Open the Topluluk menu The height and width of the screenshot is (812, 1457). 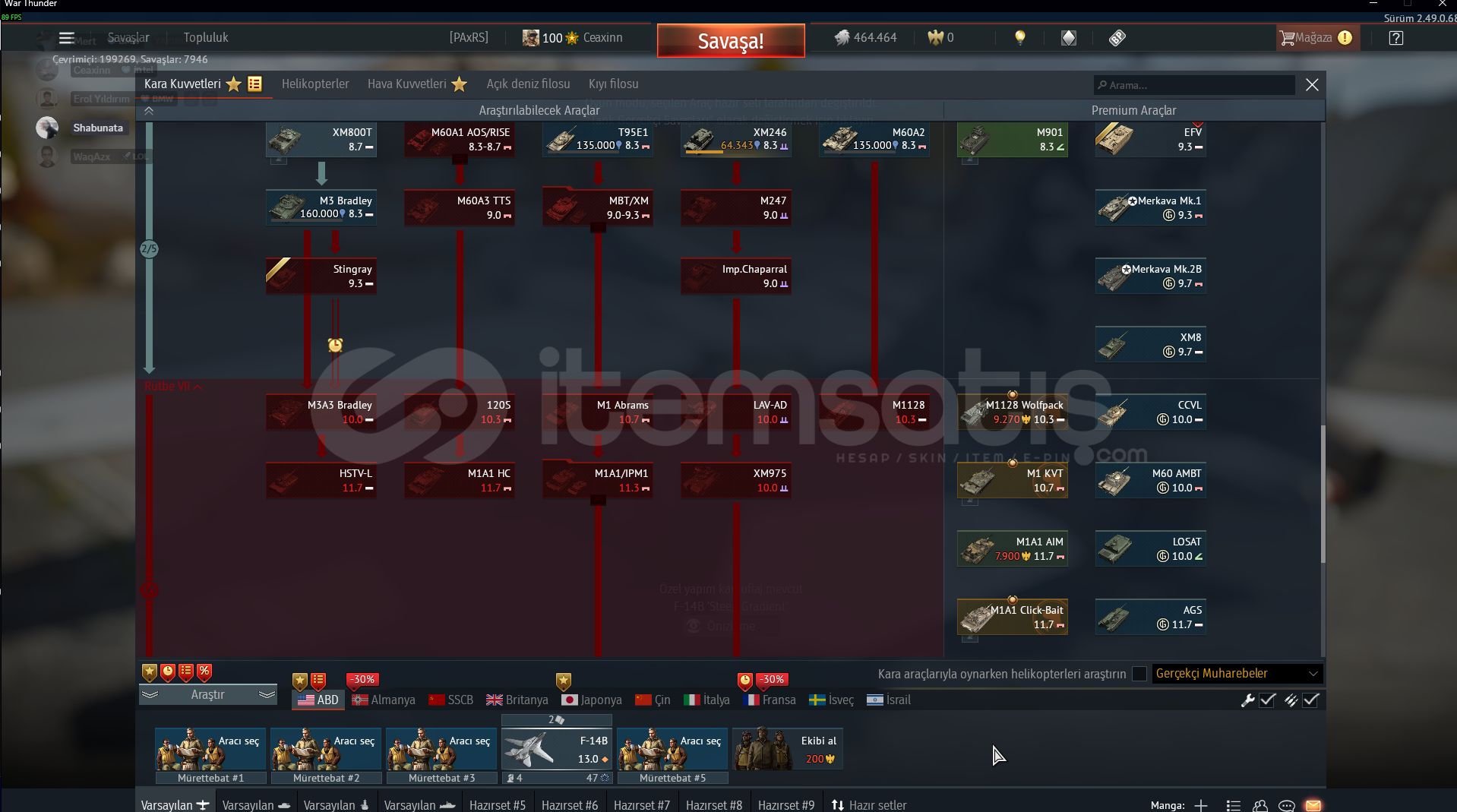(205, 38)
